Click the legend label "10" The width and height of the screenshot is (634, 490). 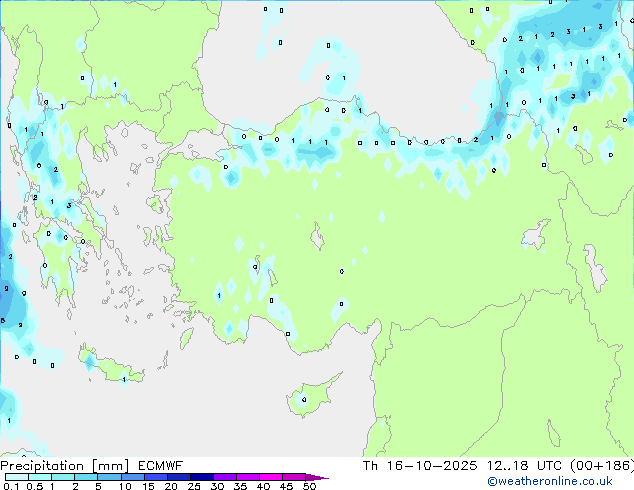pos(125,486)
